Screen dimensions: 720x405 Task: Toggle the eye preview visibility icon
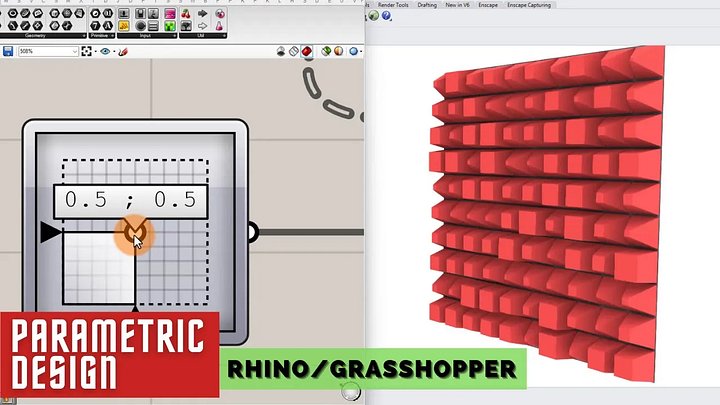[105, 51]
